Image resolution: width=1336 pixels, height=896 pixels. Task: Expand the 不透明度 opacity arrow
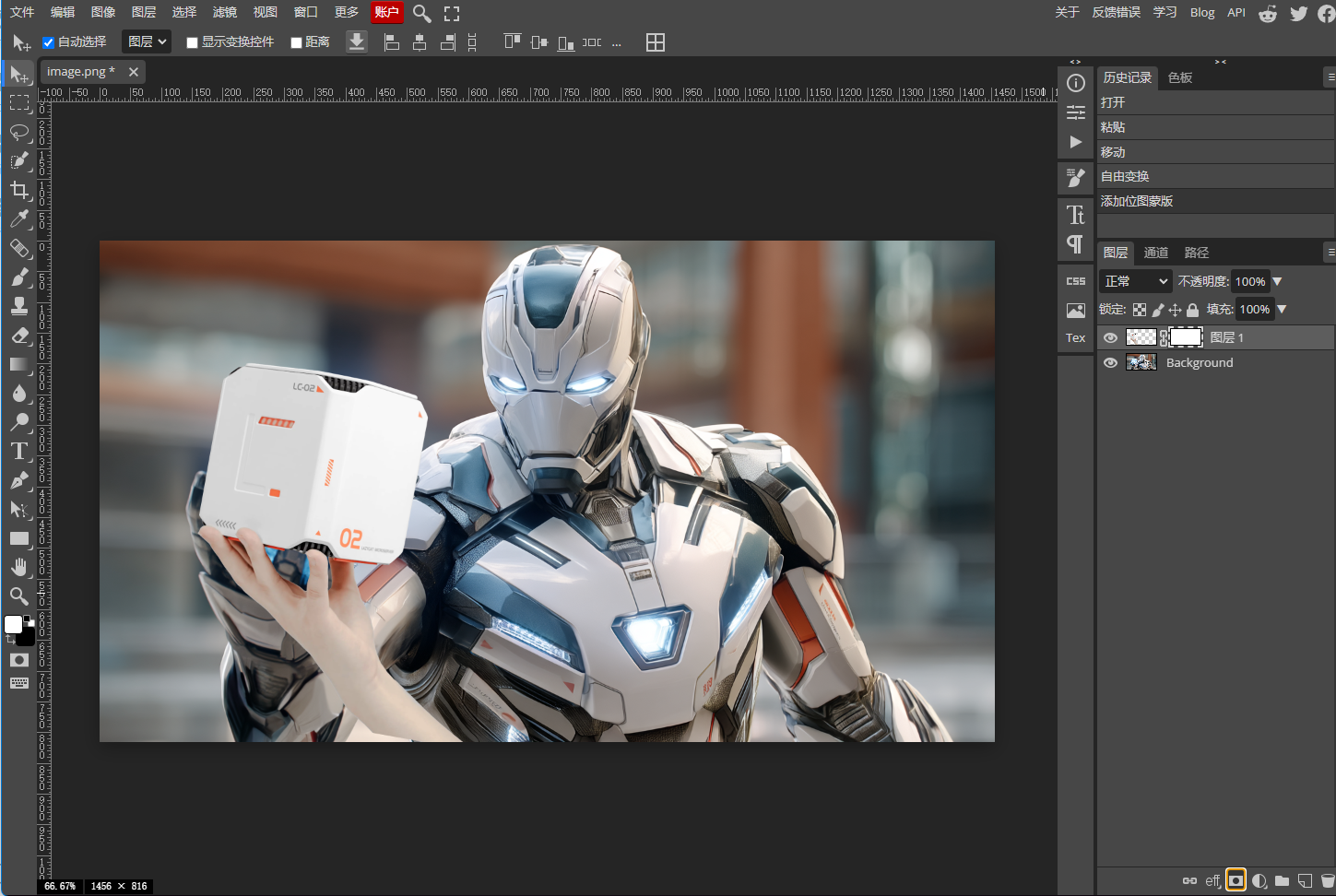point(1277,281)
